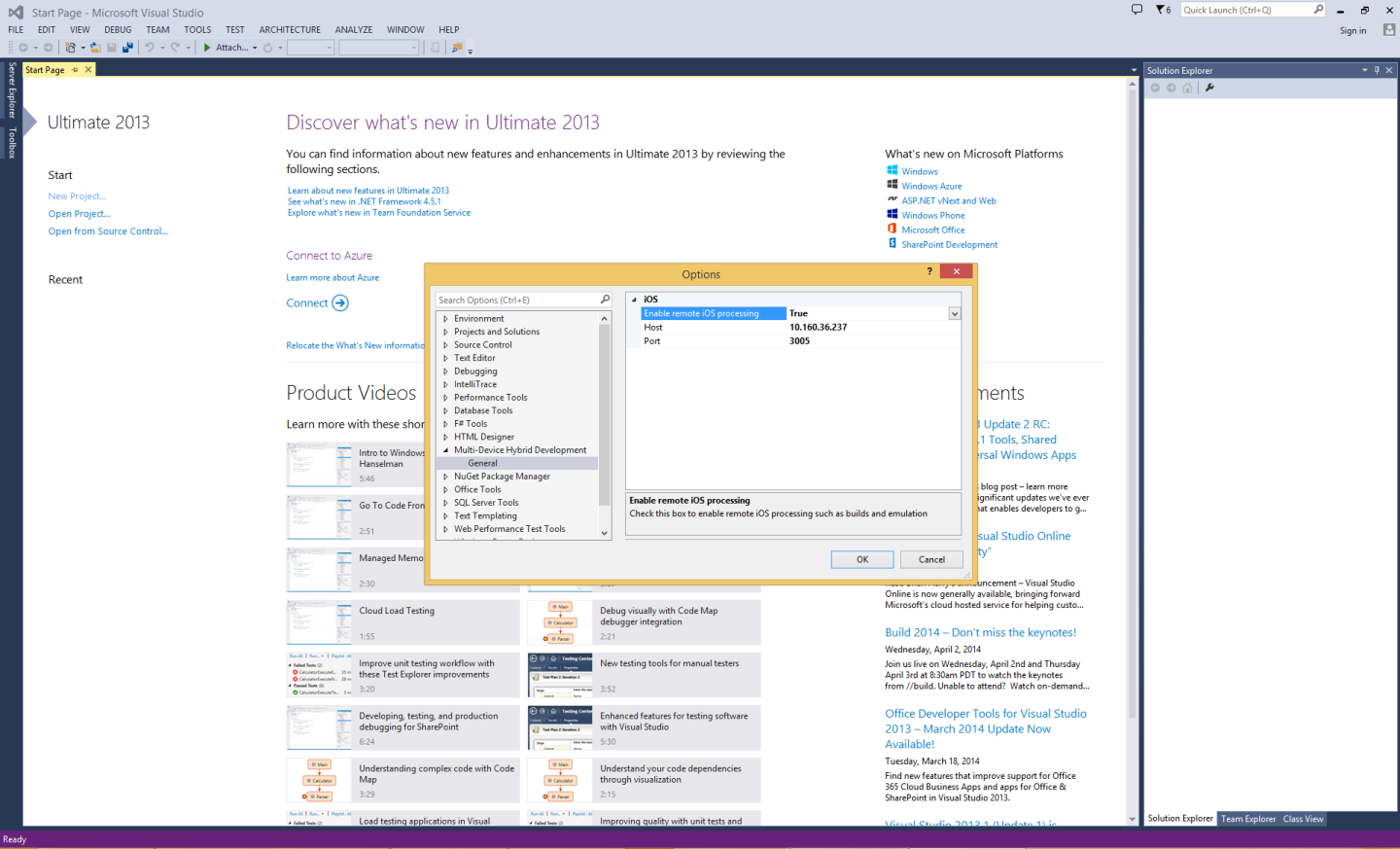
Task: Click the Solution Explorer wrench Properties icon
Action: coord(1209,88)
